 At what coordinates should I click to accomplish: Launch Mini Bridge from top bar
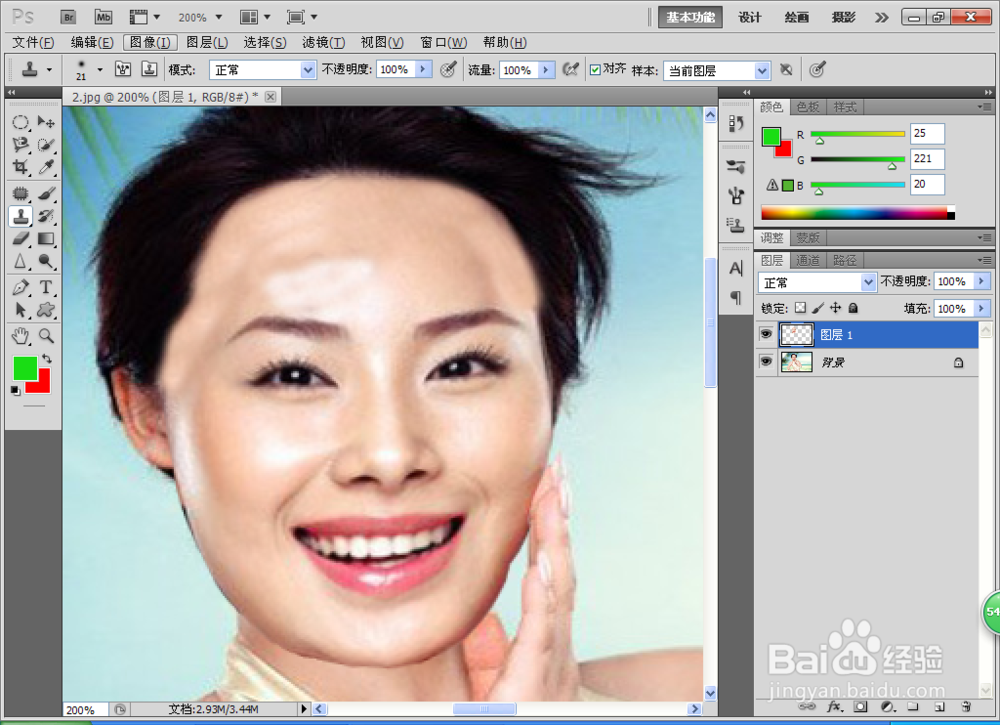click(103, 17)
